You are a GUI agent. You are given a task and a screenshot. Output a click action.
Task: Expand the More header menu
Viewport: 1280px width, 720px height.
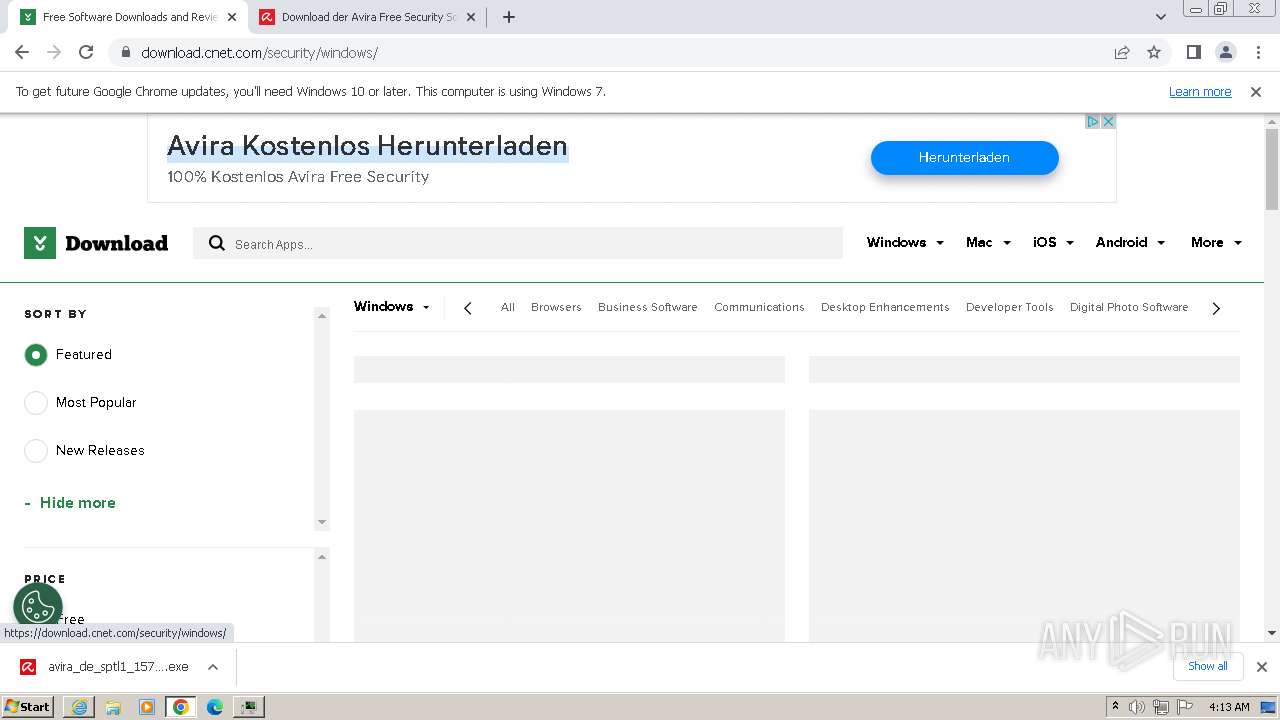(x=1216, y=242)
